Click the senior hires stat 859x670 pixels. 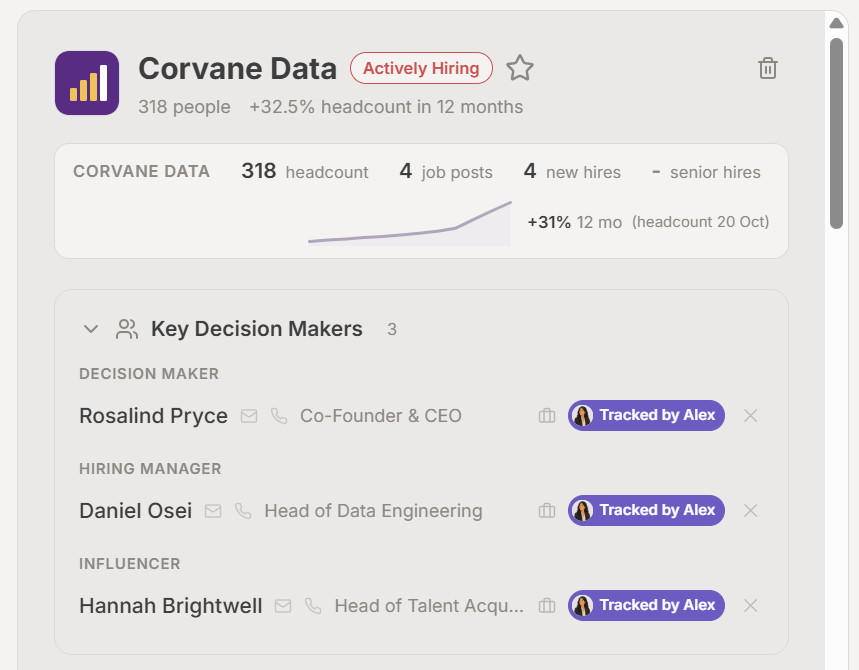[x=706, y=171]
